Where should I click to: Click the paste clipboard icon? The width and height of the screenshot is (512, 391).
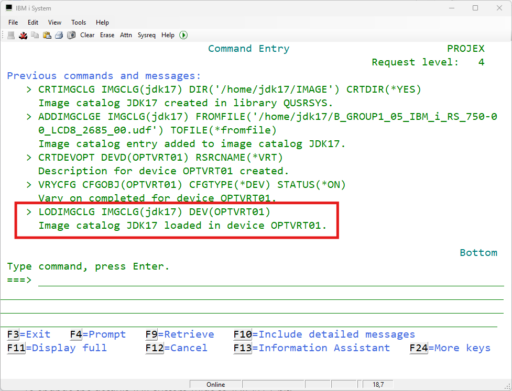click(x=47, y=35)
